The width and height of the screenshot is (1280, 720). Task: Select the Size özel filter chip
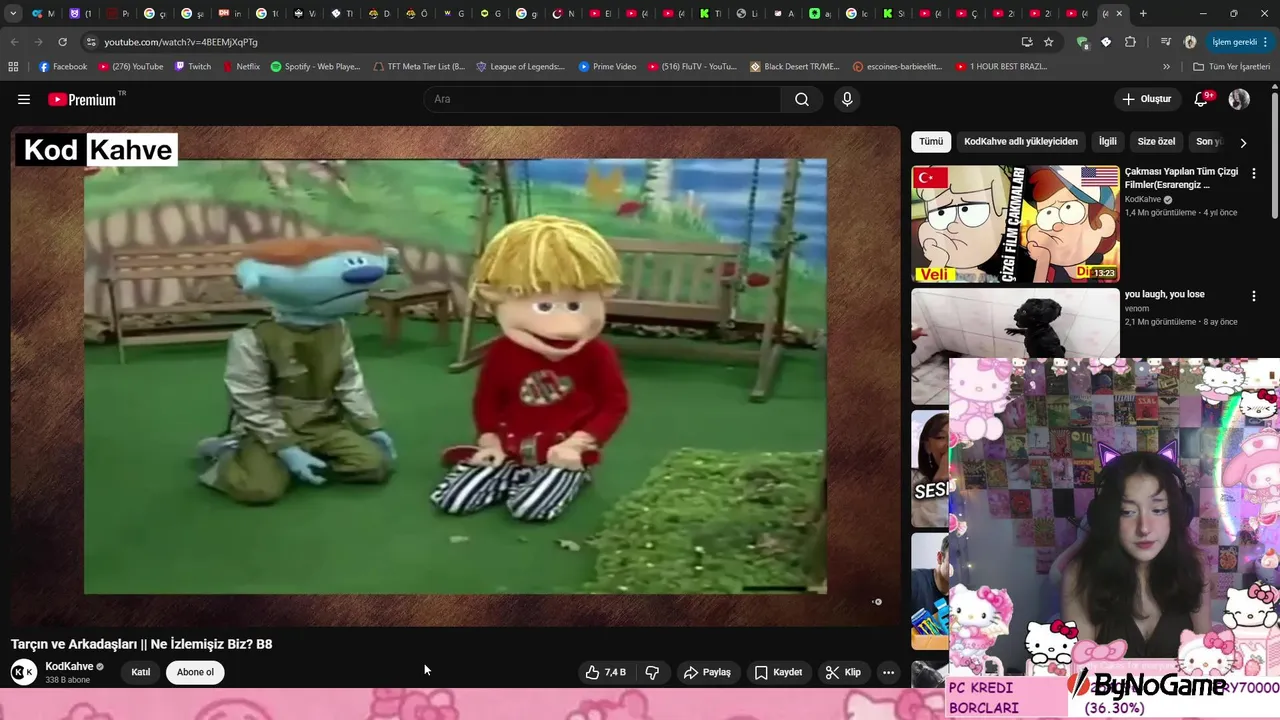tap(1157, 142)
